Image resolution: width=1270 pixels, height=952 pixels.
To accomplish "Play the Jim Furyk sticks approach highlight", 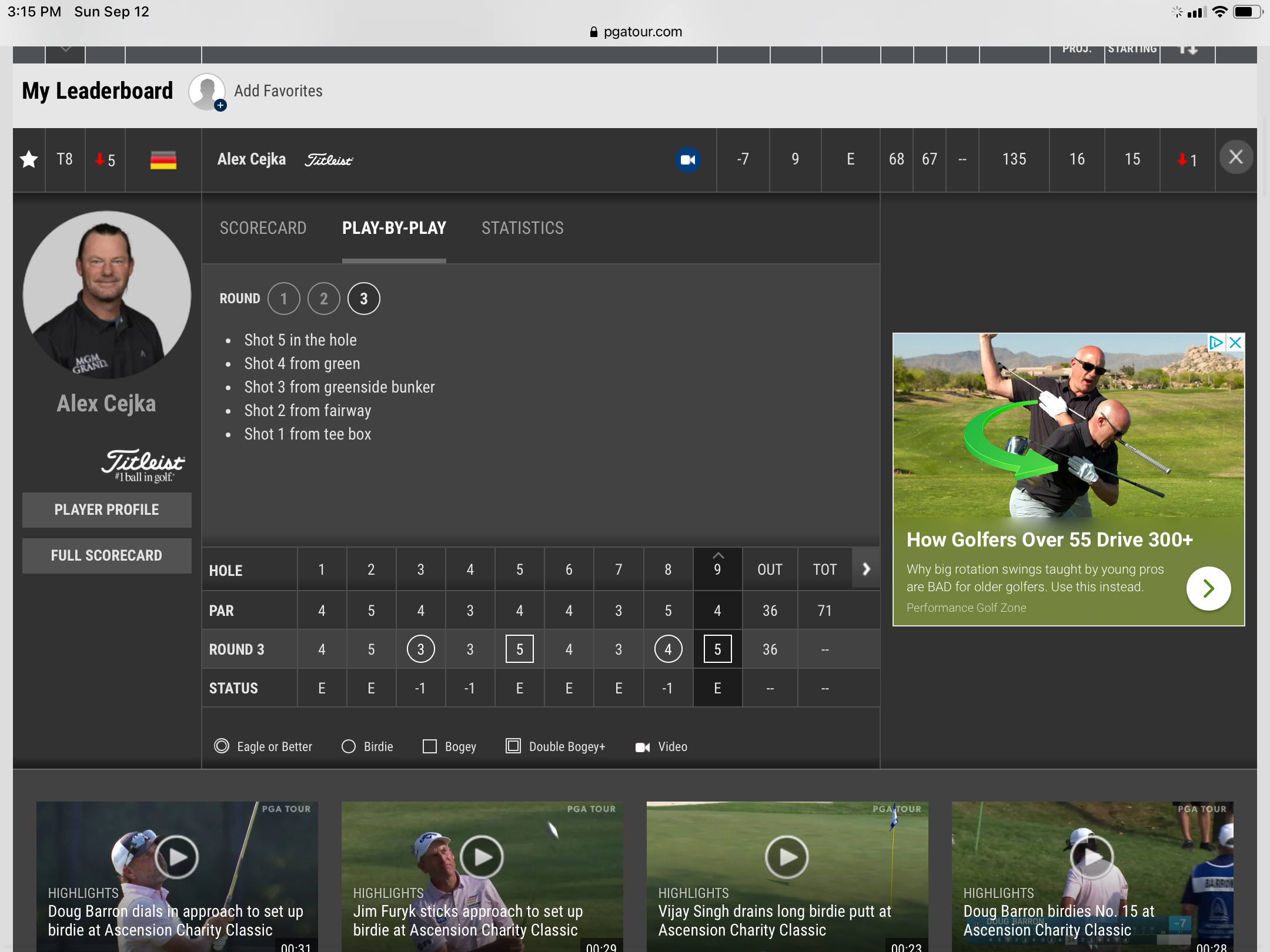I will click(482, 857).
